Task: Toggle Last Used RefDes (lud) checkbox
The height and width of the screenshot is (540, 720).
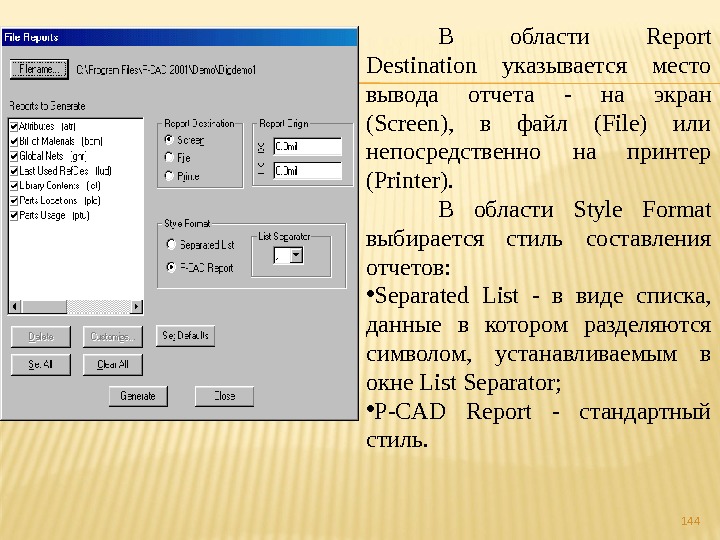Action: (14, 171)
